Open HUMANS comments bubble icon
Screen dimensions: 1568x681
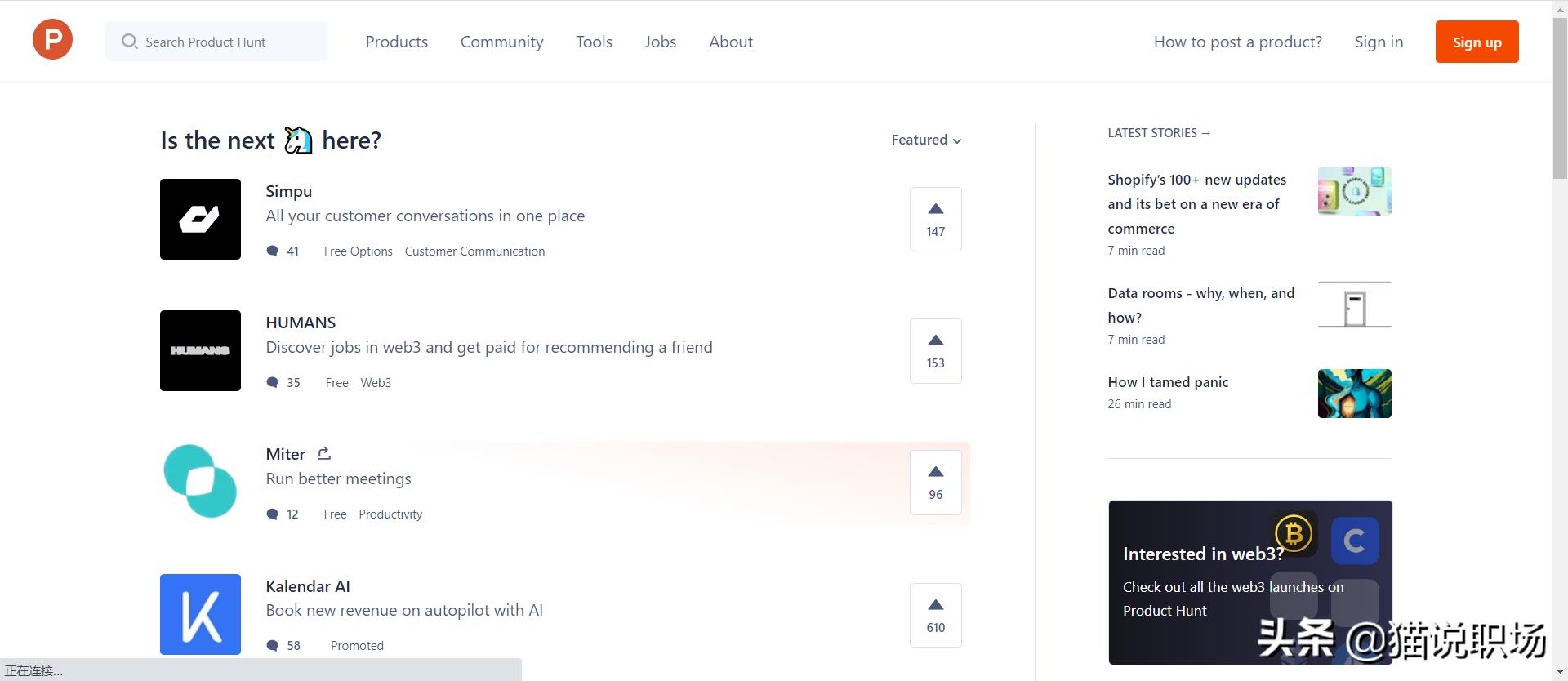(273, 382)
